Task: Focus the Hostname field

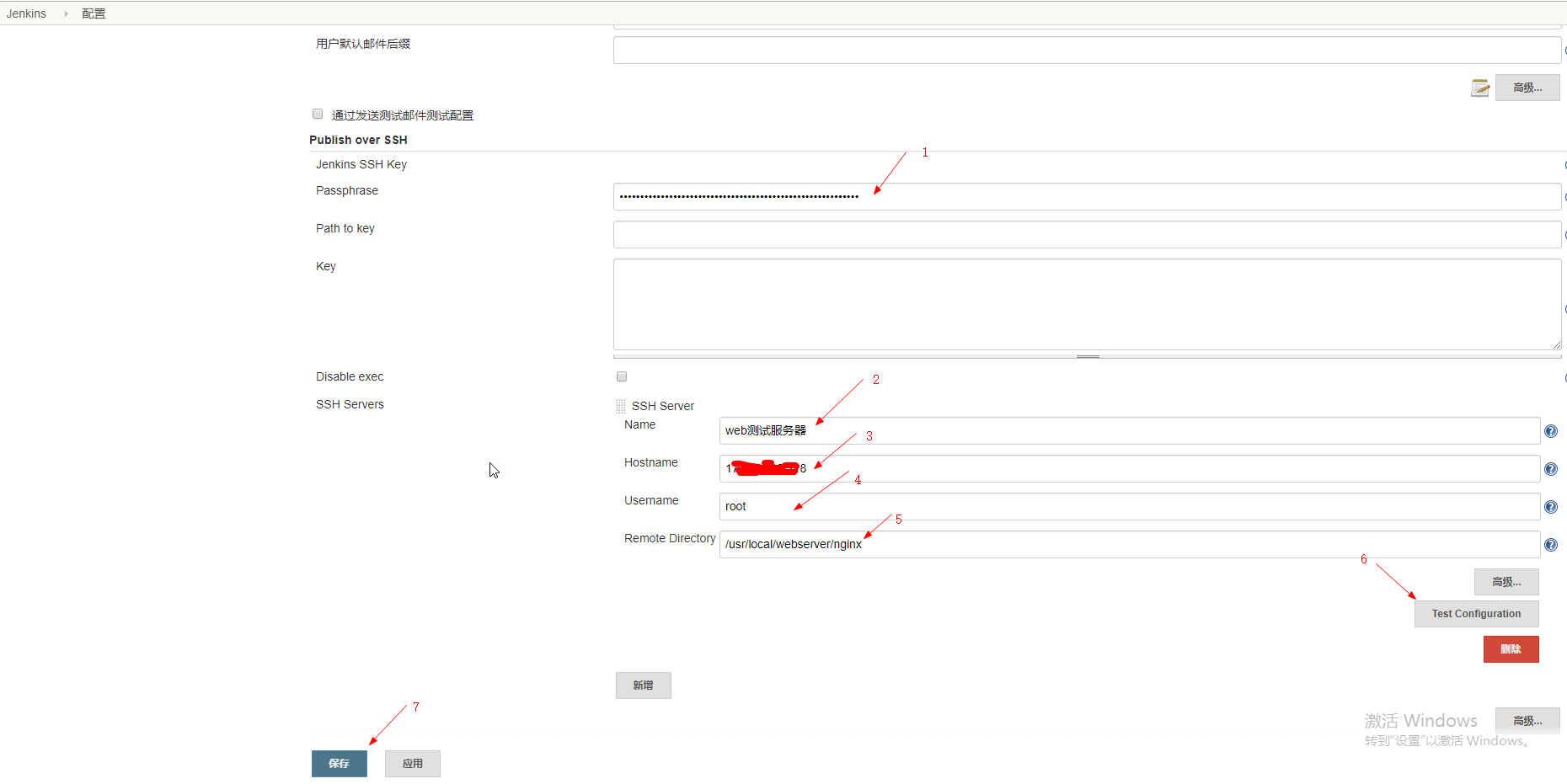Action: pos(1130,468)
